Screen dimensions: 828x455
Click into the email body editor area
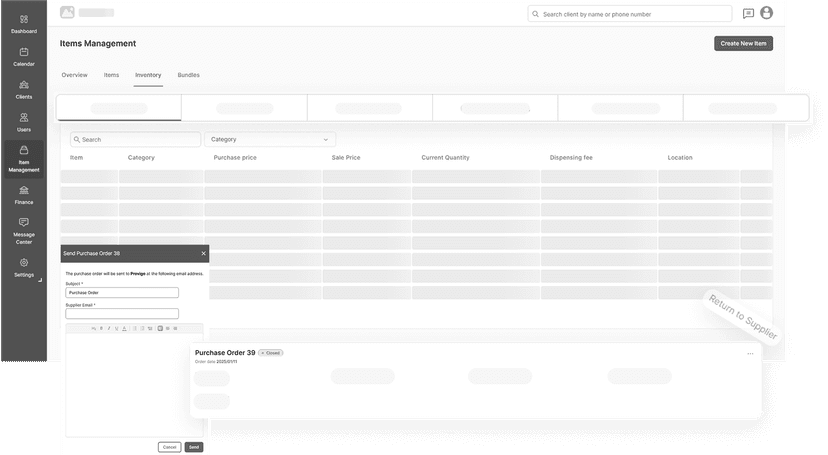pos(135,384)
